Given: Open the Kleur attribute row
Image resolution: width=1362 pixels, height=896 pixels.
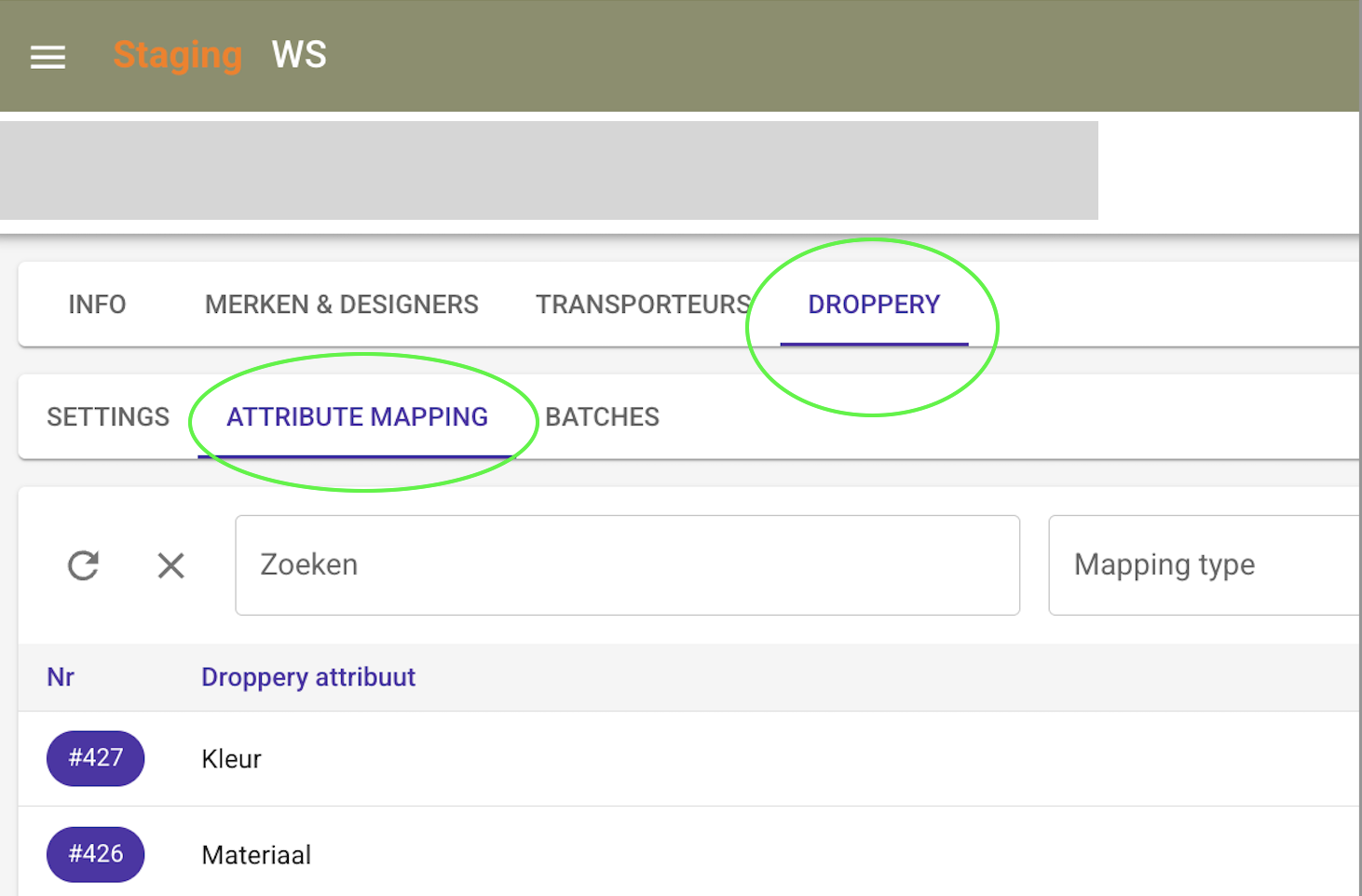Looking at the screenshot, I should (689, 759).
